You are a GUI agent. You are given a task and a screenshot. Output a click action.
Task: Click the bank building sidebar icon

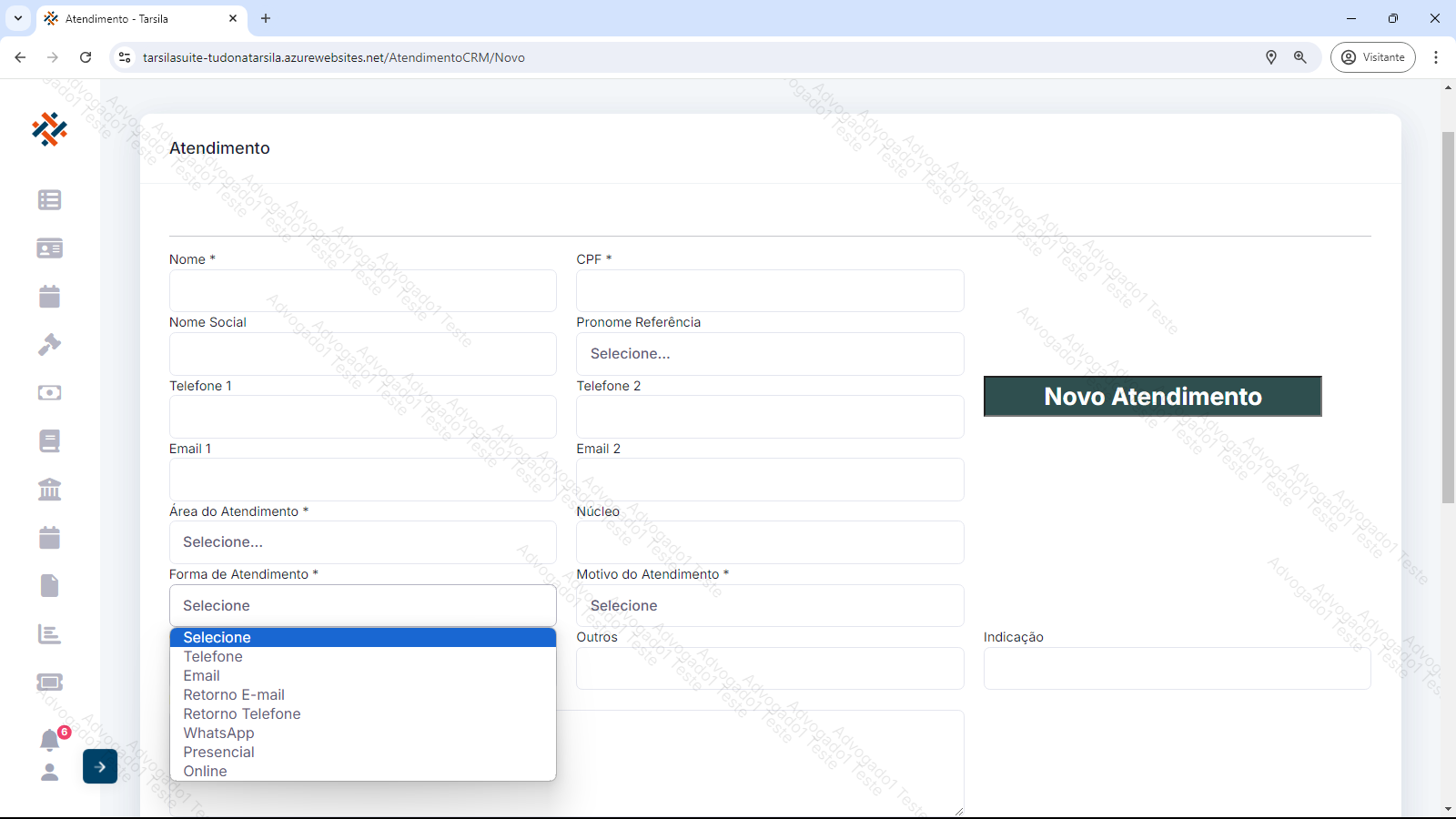coord(49,490)
